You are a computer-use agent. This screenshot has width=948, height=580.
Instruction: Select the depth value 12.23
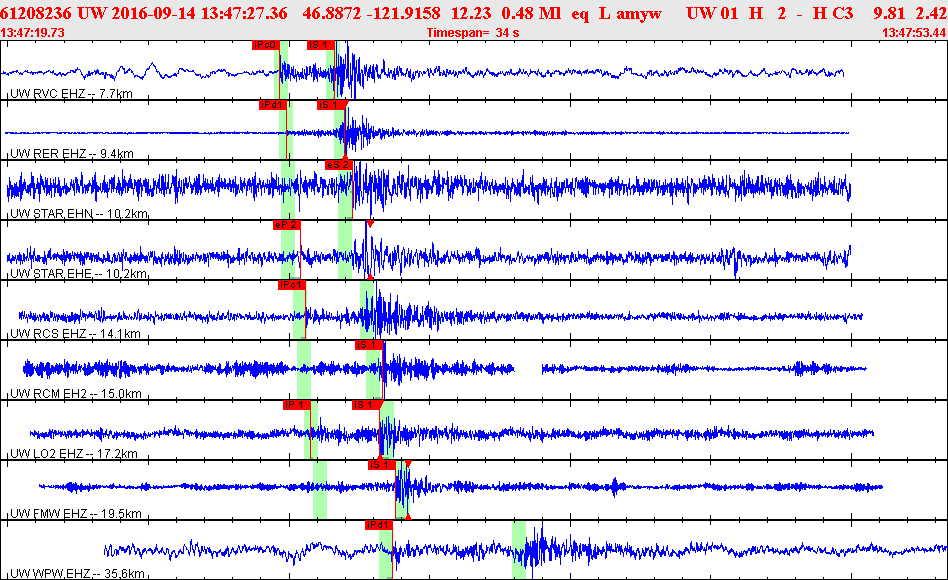[470, 13]
